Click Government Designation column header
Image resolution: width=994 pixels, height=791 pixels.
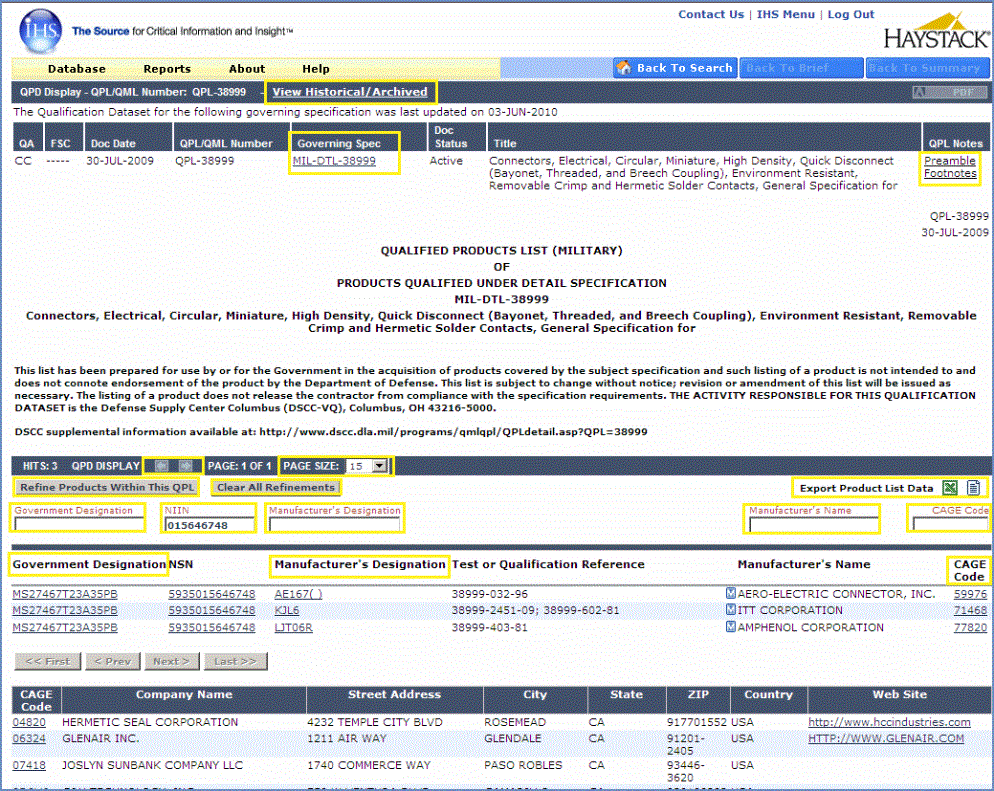point(89,564)
